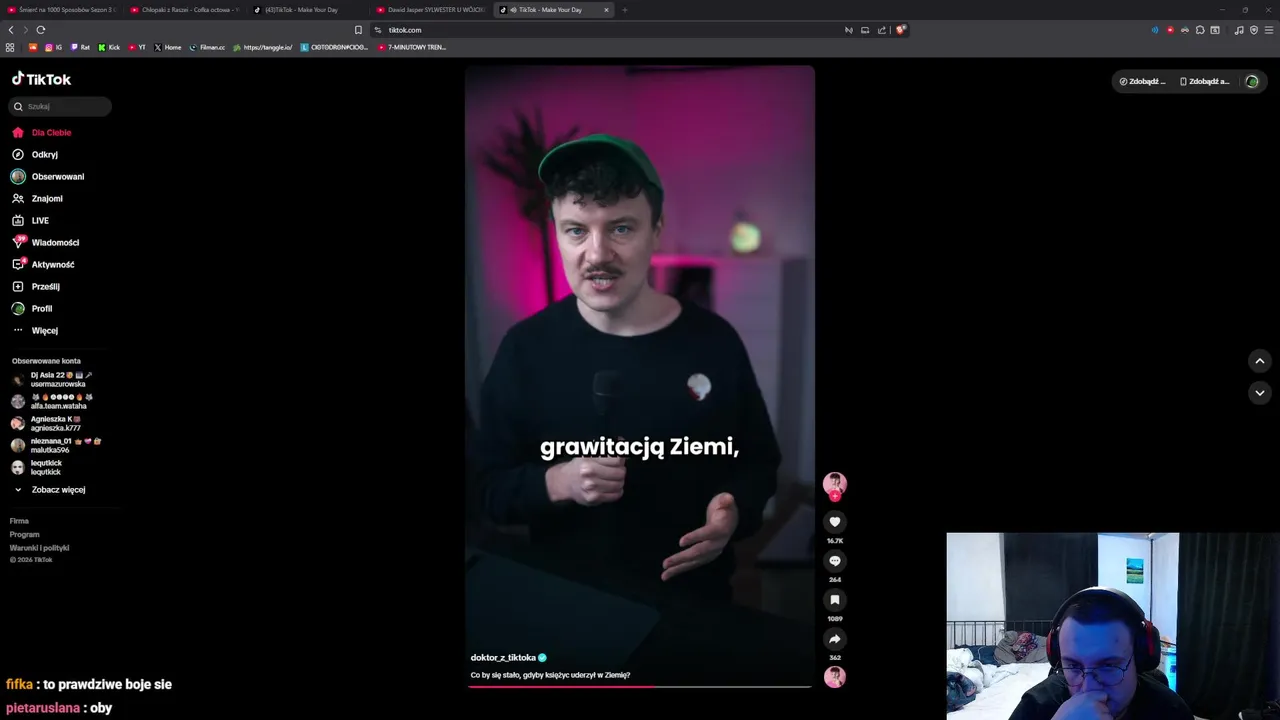Open followed account alfa.team.wataha
The height and width of the screenshot is (720, 1280).
pos(52,401)
